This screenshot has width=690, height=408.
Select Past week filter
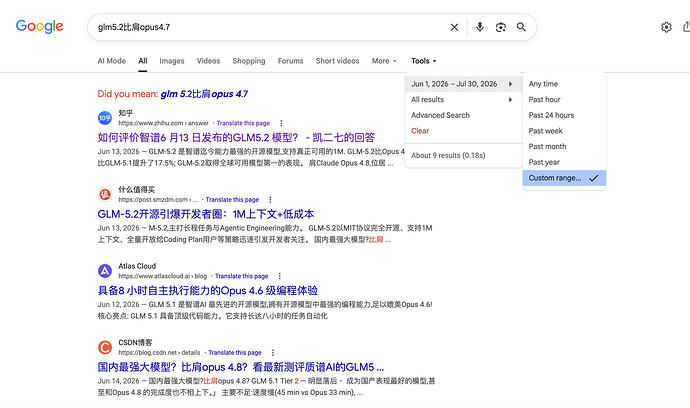point(545,131)
